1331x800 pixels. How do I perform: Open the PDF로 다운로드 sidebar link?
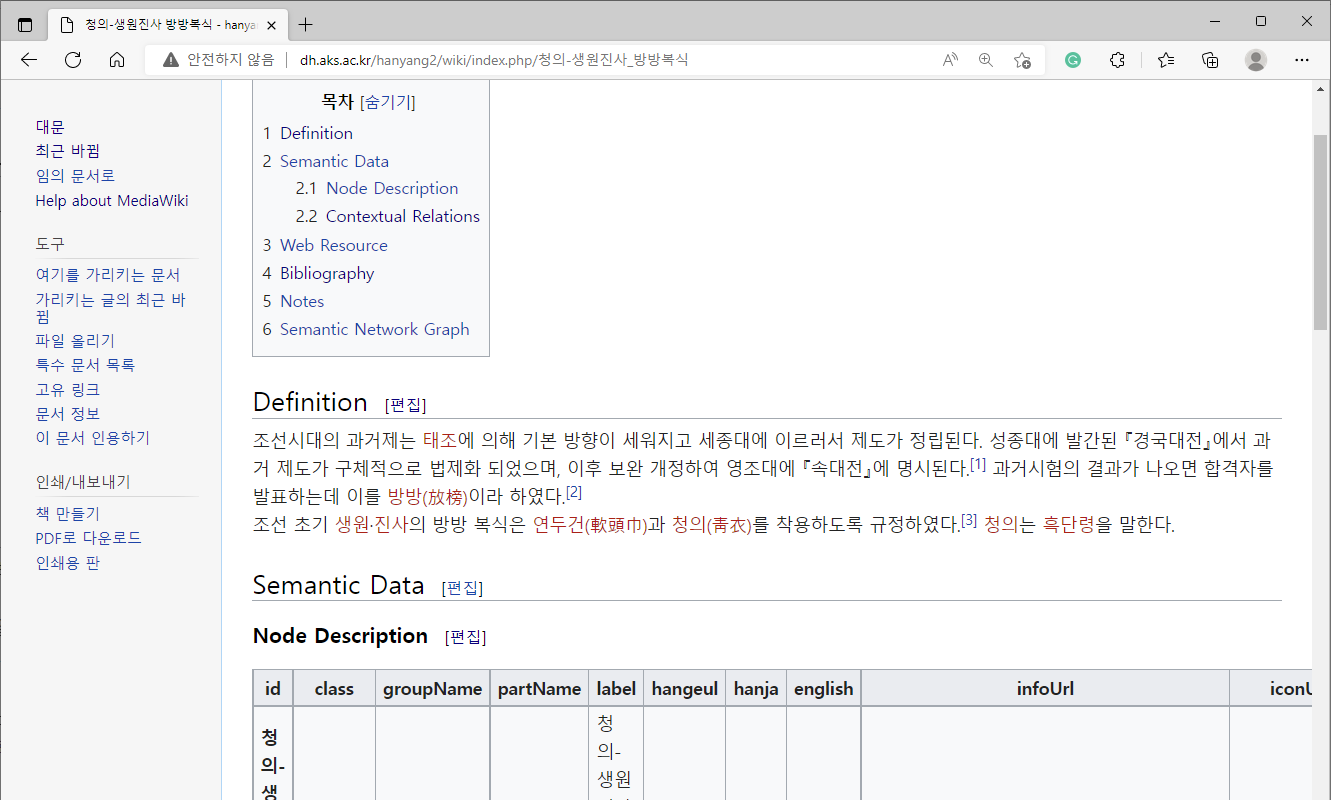(x=88, y=538)
